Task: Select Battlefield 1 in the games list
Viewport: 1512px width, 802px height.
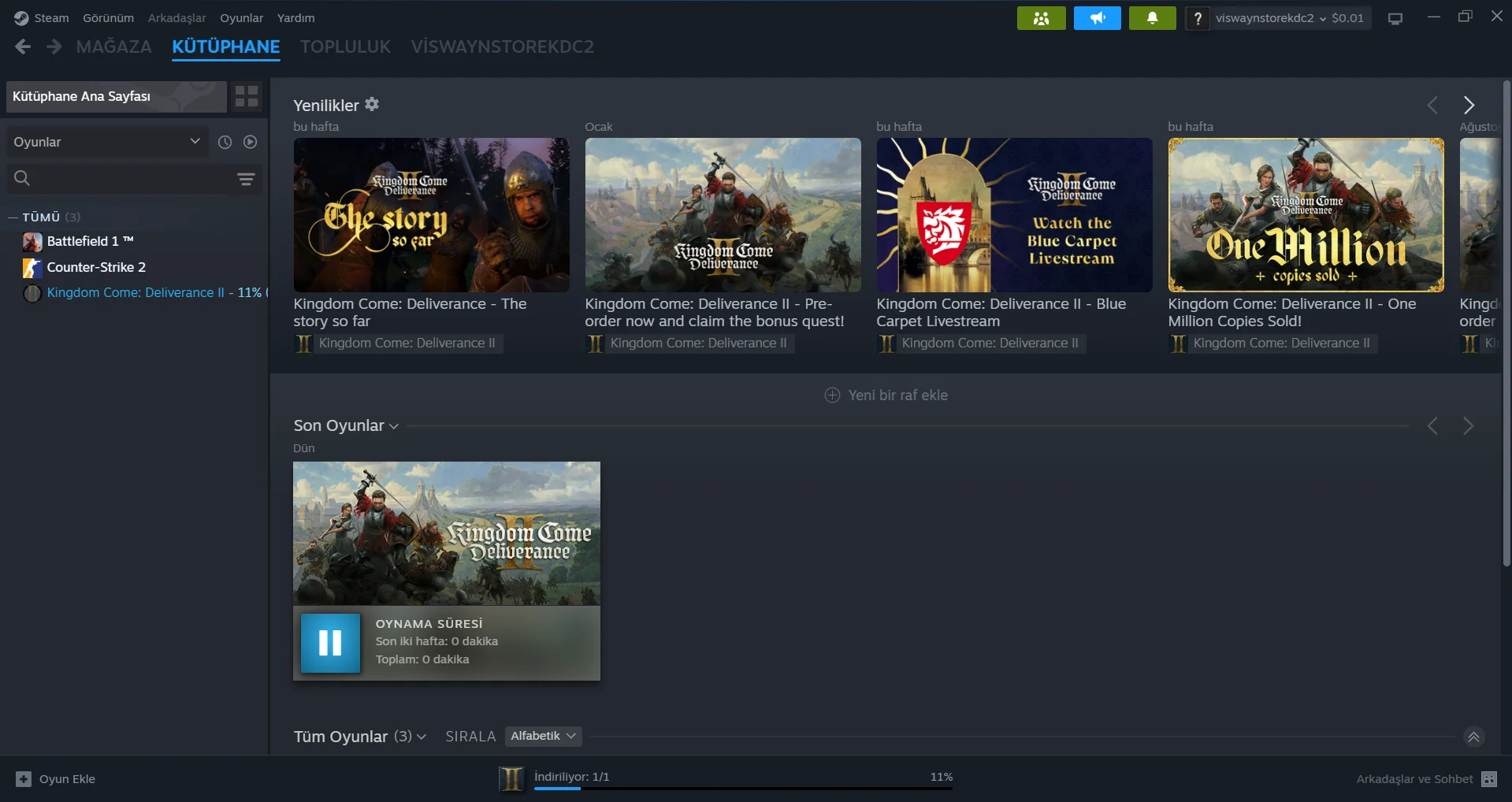Action: click(x=90, y=242)
